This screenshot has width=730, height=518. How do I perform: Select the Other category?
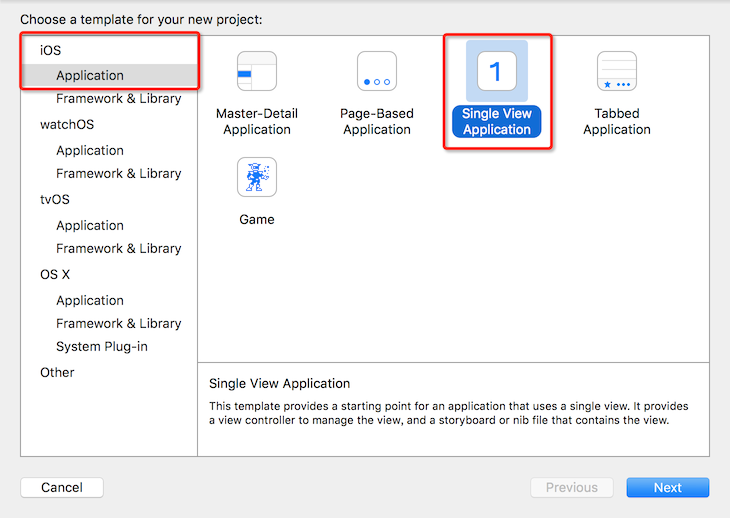pyautogui.click(x=57, y=373)
